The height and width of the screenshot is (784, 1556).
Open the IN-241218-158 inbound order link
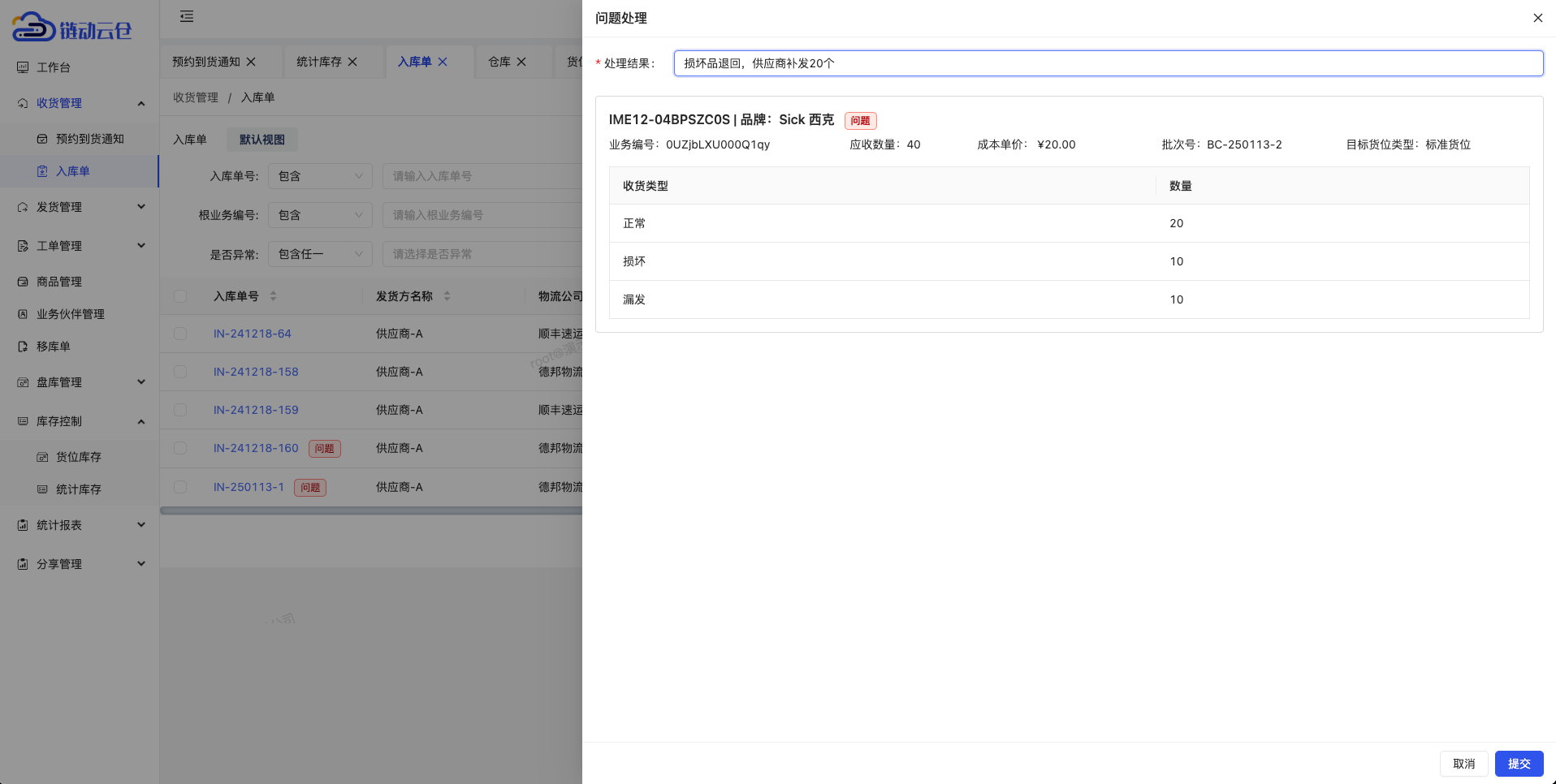(256, 372)
